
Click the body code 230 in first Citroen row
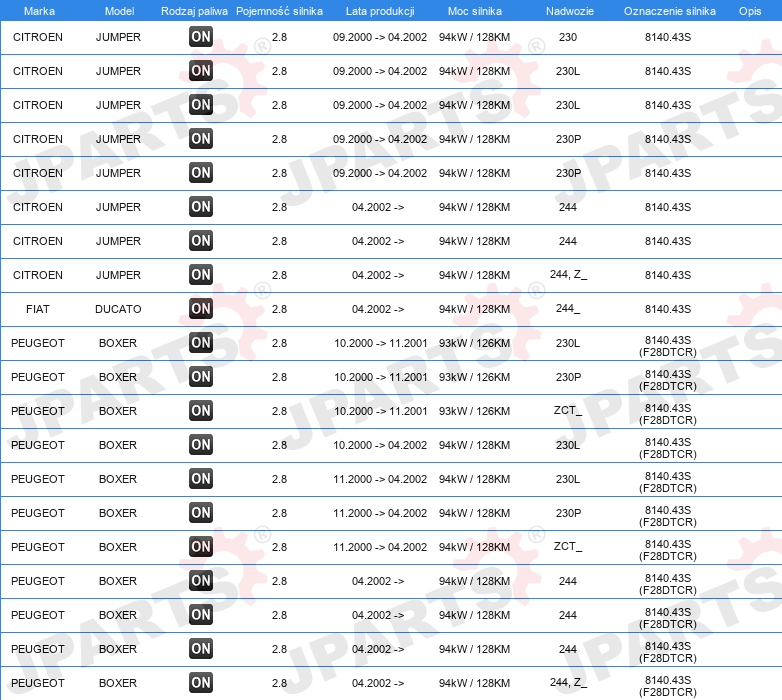click(x=568, y=37)
